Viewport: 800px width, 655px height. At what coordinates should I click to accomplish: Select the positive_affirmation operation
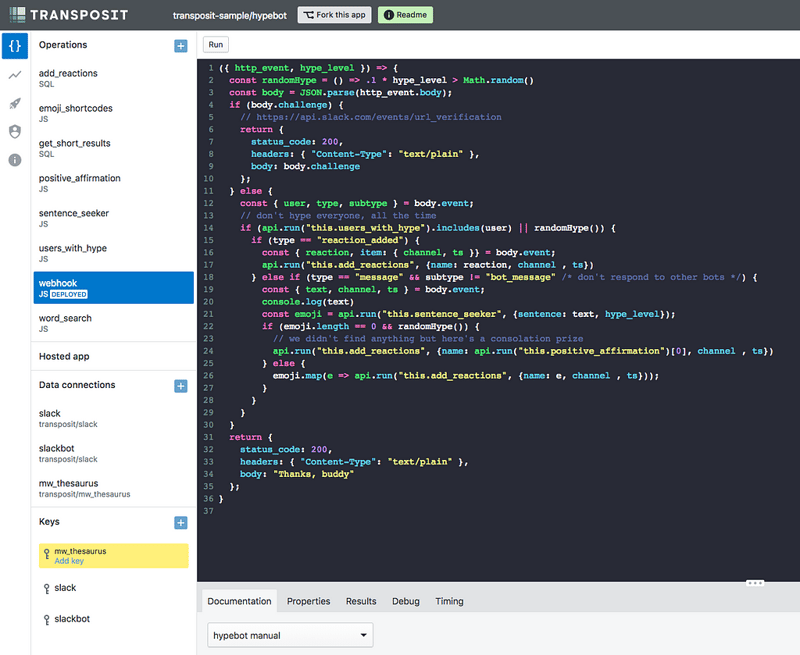coord(113,183)
